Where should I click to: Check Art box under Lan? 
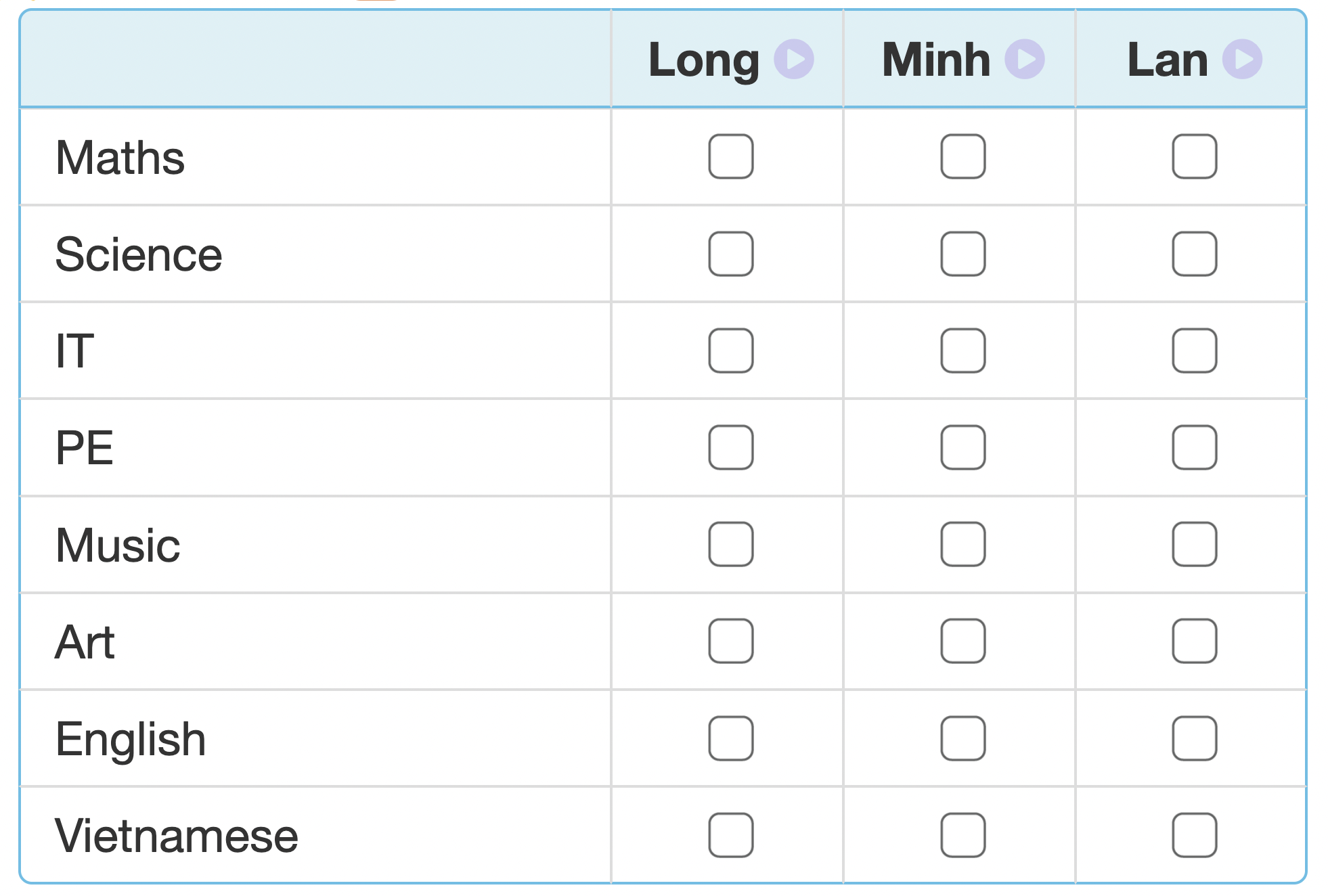coord(1194,641)
